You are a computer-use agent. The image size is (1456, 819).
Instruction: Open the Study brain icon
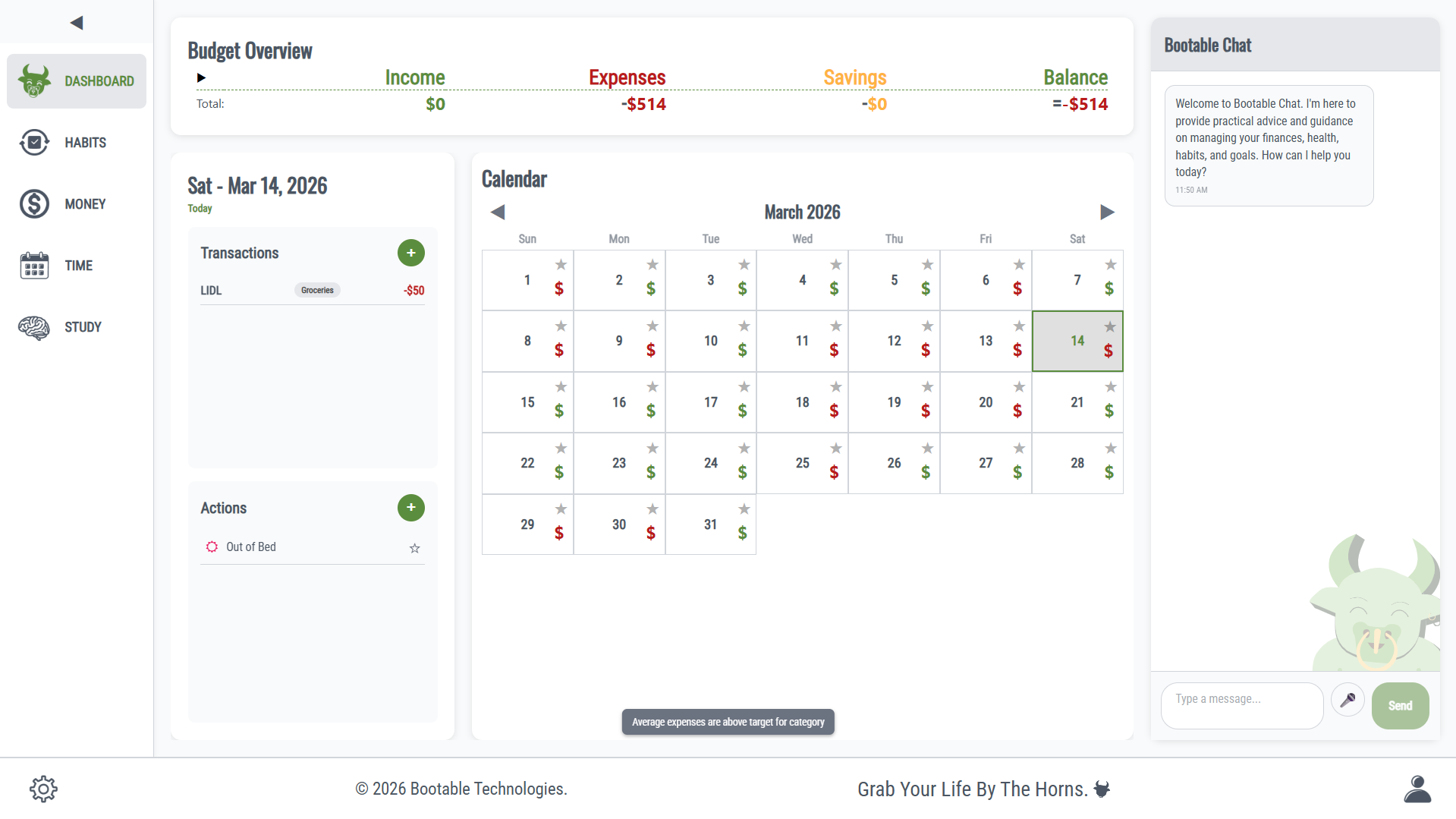tap(33, 326)
